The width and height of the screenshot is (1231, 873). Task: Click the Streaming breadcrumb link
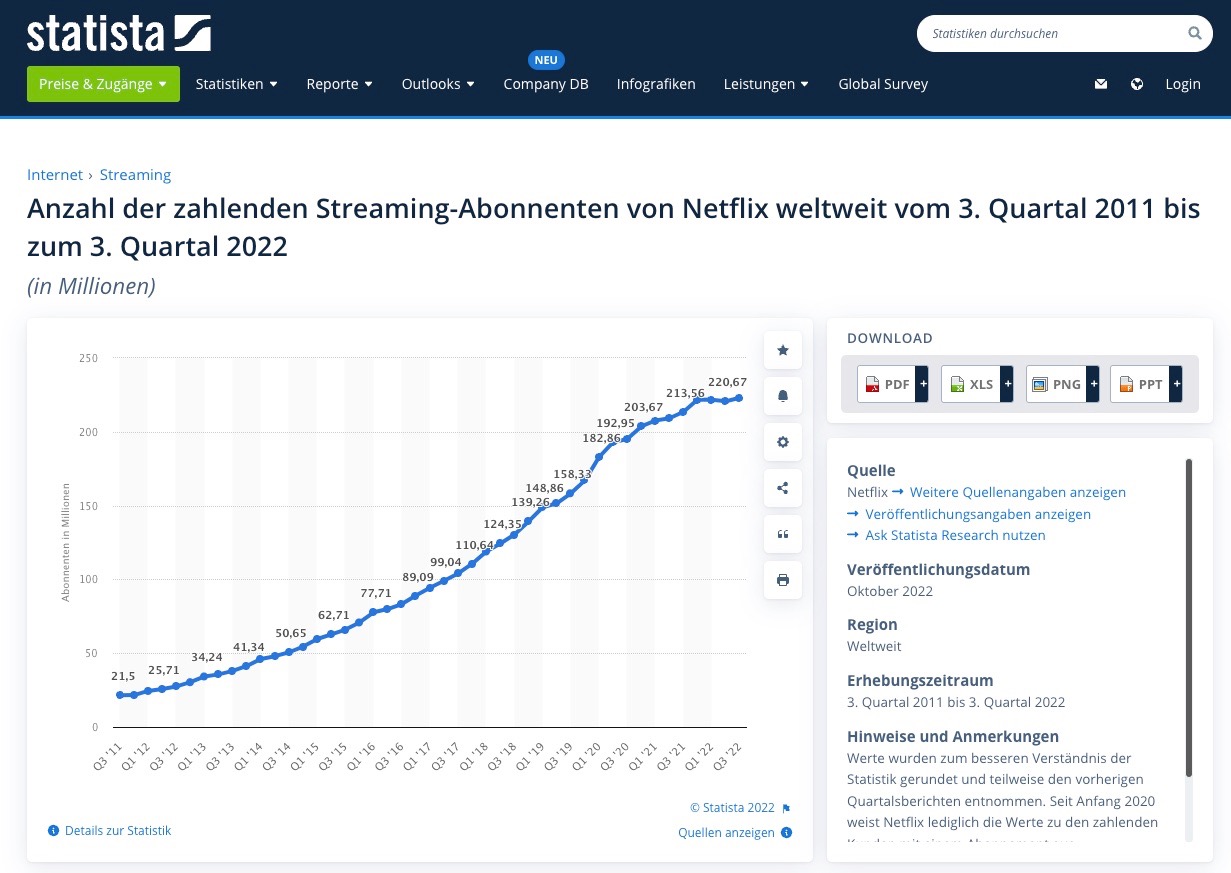click(x=135, y=175)
